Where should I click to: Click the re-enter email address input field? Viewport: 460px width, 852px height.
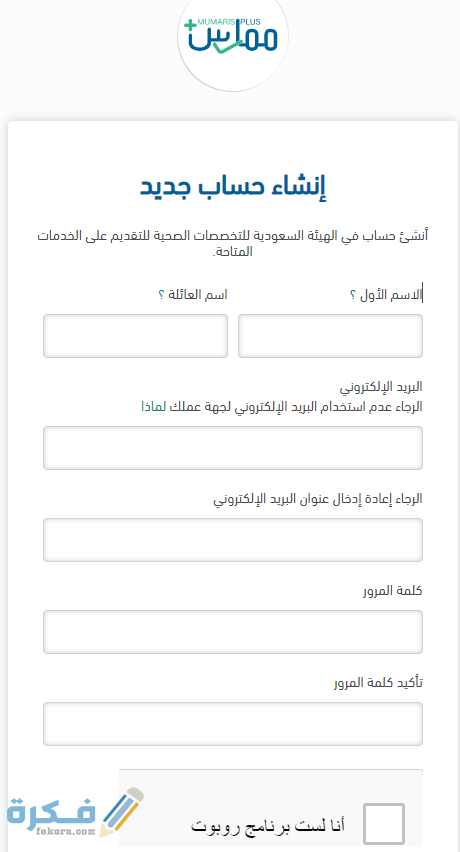pyautogui.click(x=233, y=540)
